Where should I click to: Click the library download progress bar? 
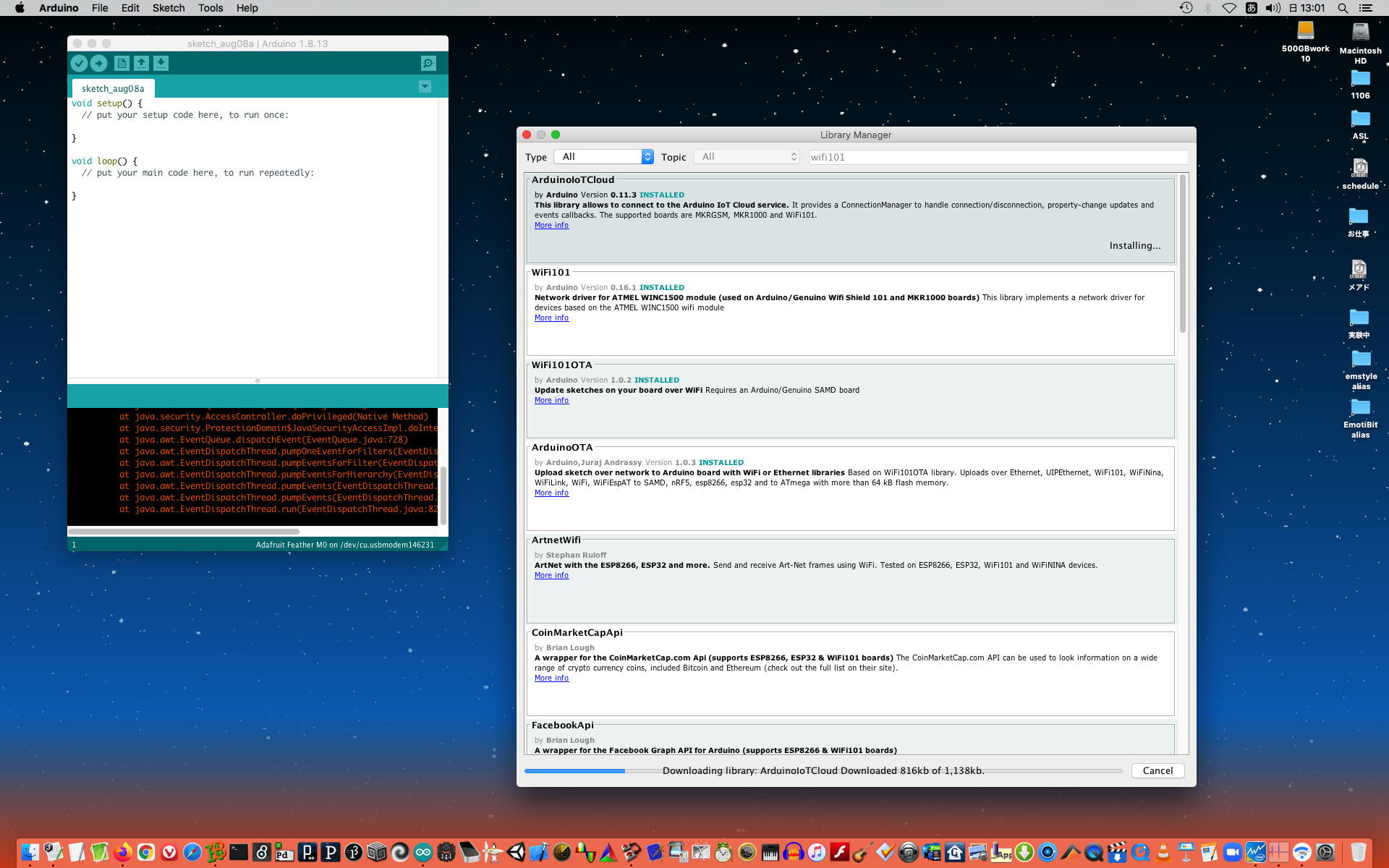[x=823, y=771]
